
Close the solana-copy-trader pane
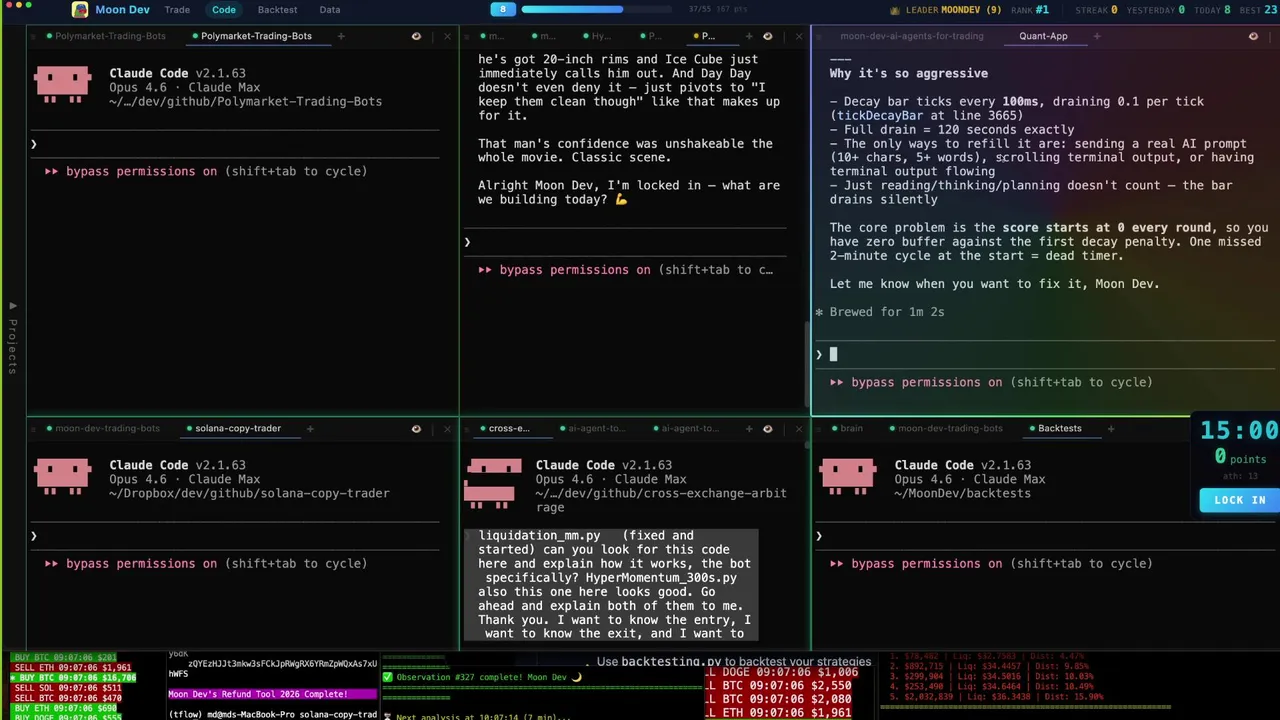(447, 428)
